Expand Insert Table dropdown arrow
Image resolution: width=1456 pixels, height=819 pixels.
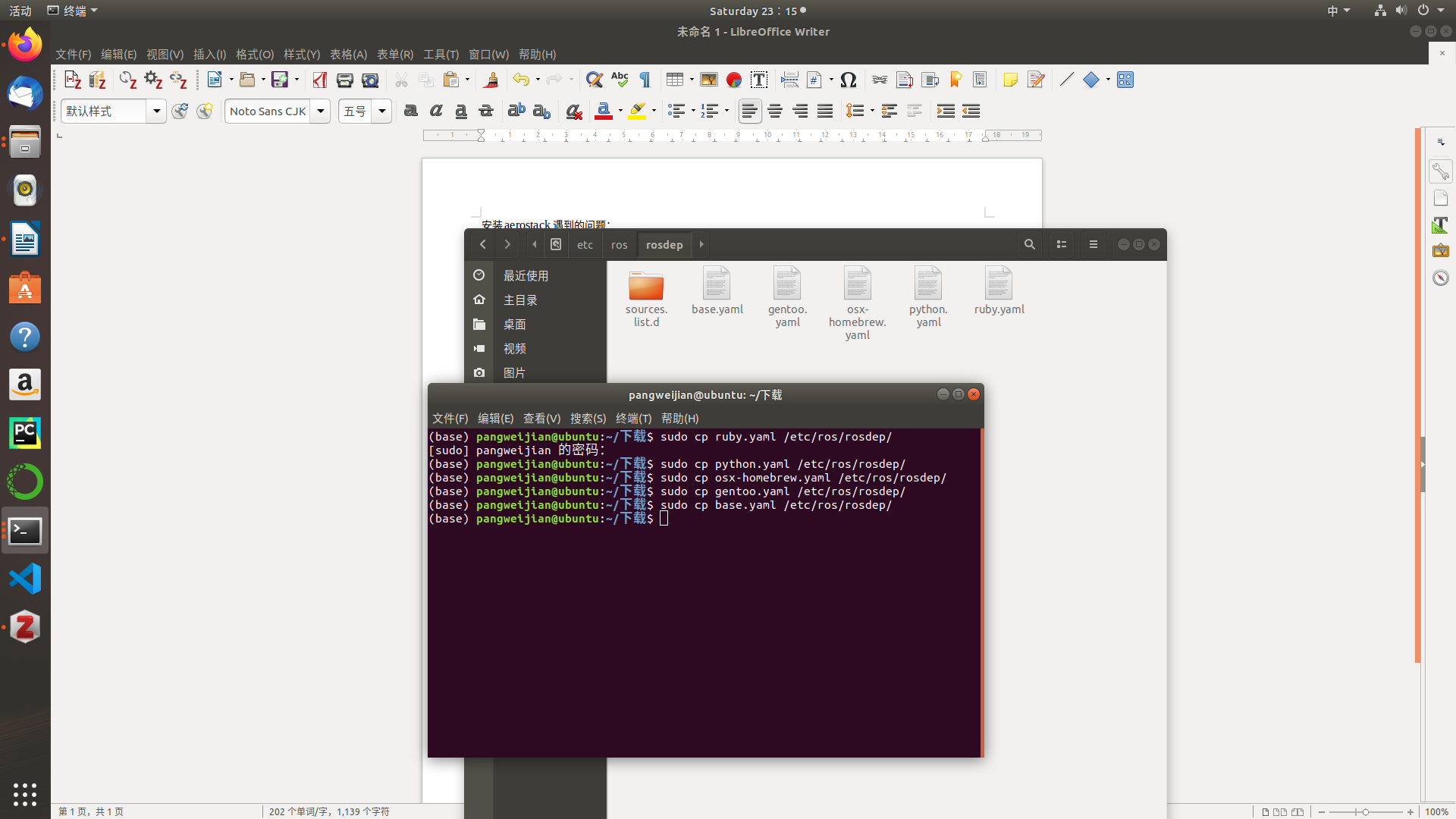pyautogui.click(x=692, y=80)
